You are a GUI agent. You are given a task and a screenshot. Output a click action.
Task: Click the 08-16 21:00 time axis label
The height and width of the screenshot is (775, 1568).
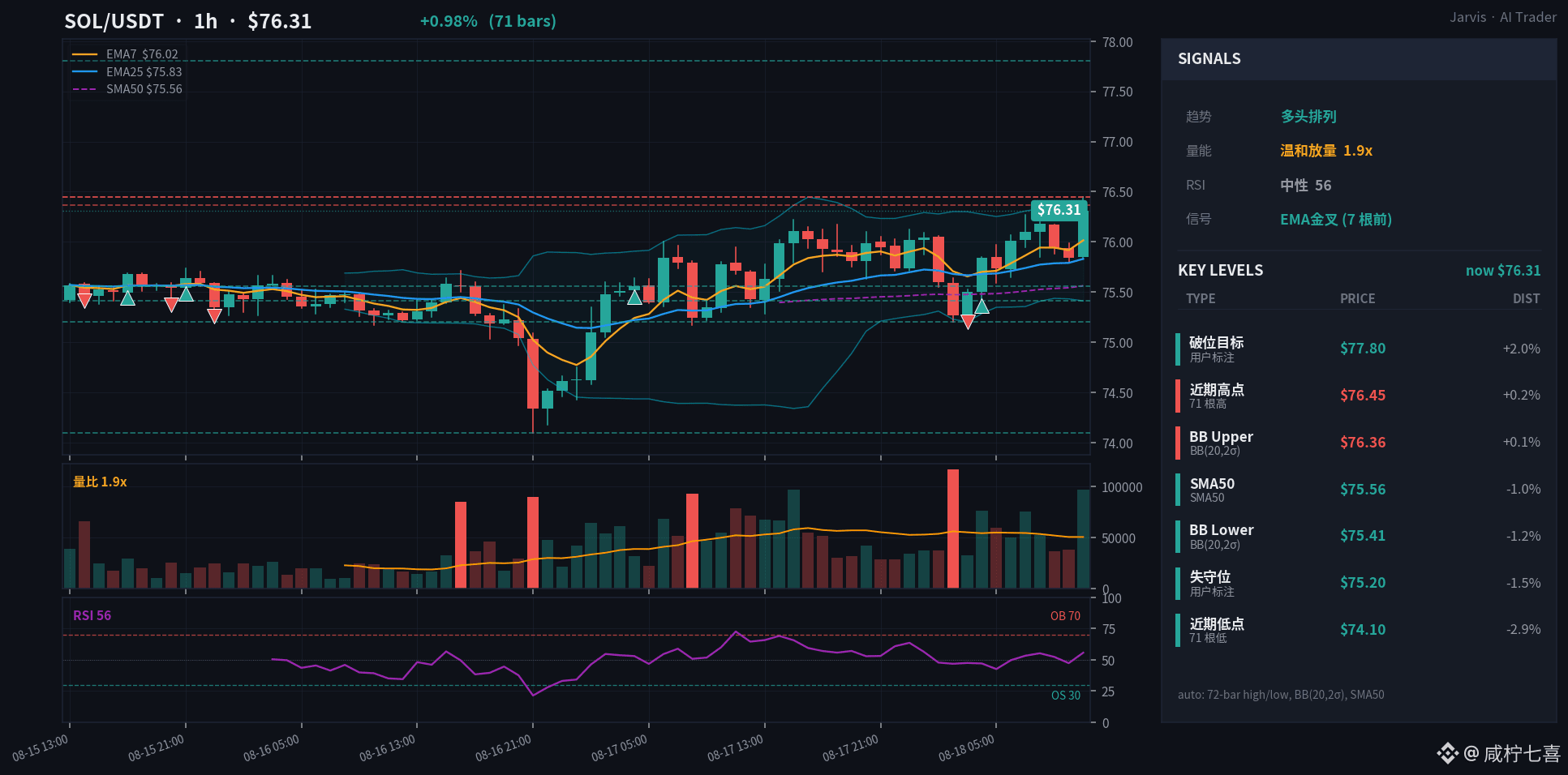503,748
